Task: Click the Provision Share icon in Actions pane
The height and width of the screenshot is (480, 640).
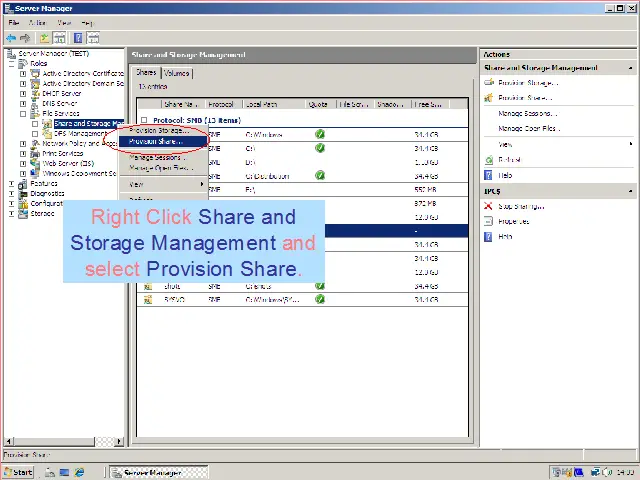Action: 489,98
